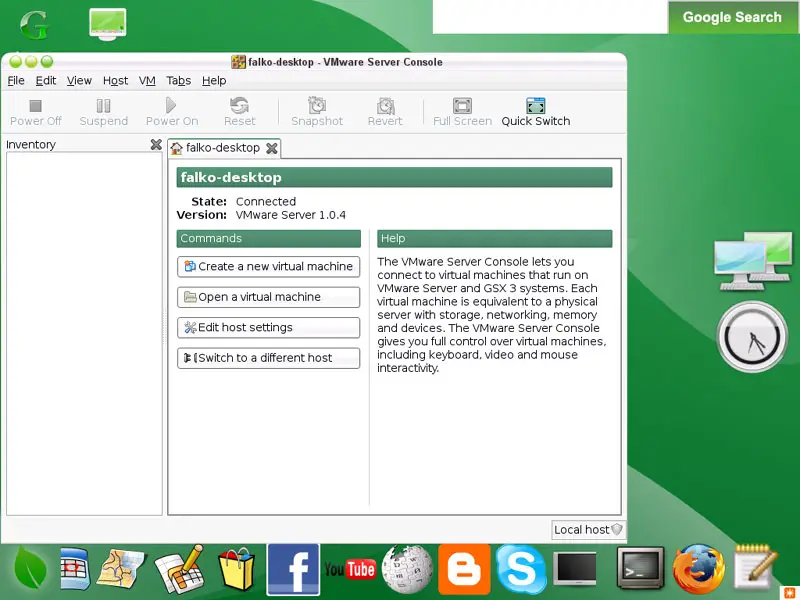Open Blogger from the dock
Screen dimensions: 800x600
point(464,569)
